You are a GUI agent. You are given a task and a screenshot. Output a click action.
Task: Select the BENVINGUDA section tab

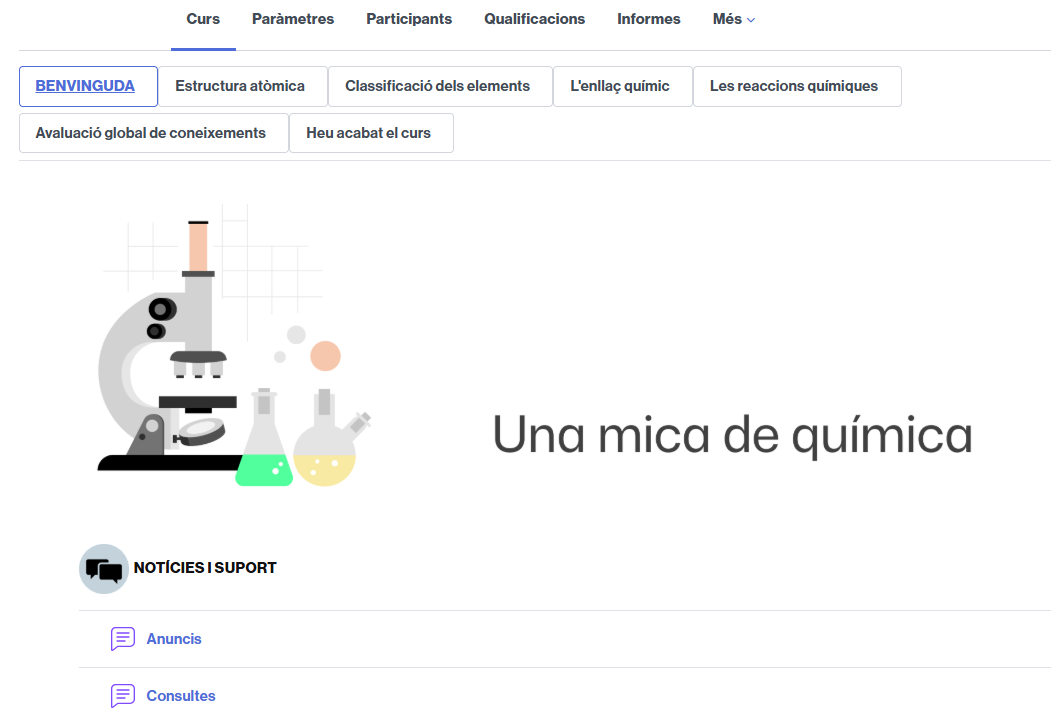pos(88,86)
